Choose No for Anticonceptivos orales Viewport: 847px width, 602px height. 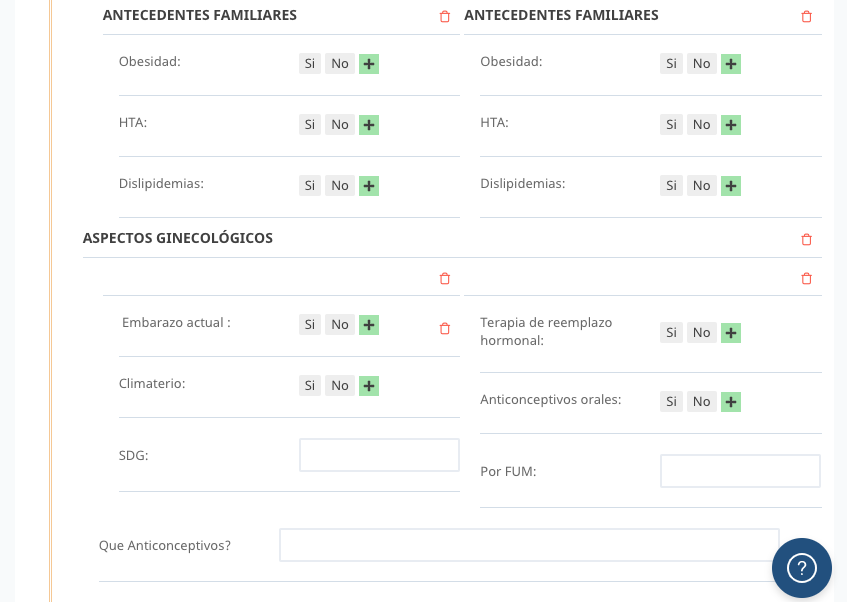pos(702,402)
